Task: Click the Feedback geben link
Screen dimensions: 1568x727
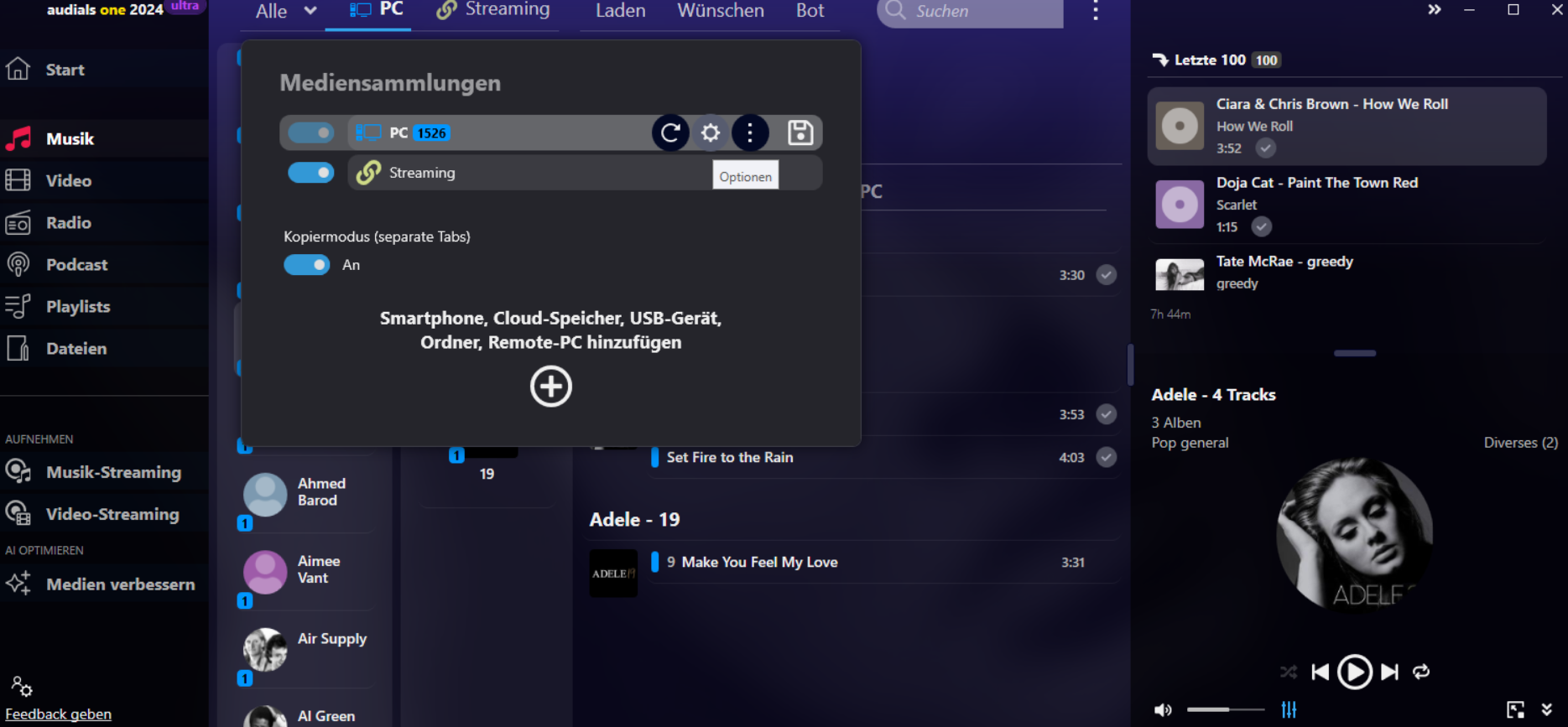Action: (59, 714)
